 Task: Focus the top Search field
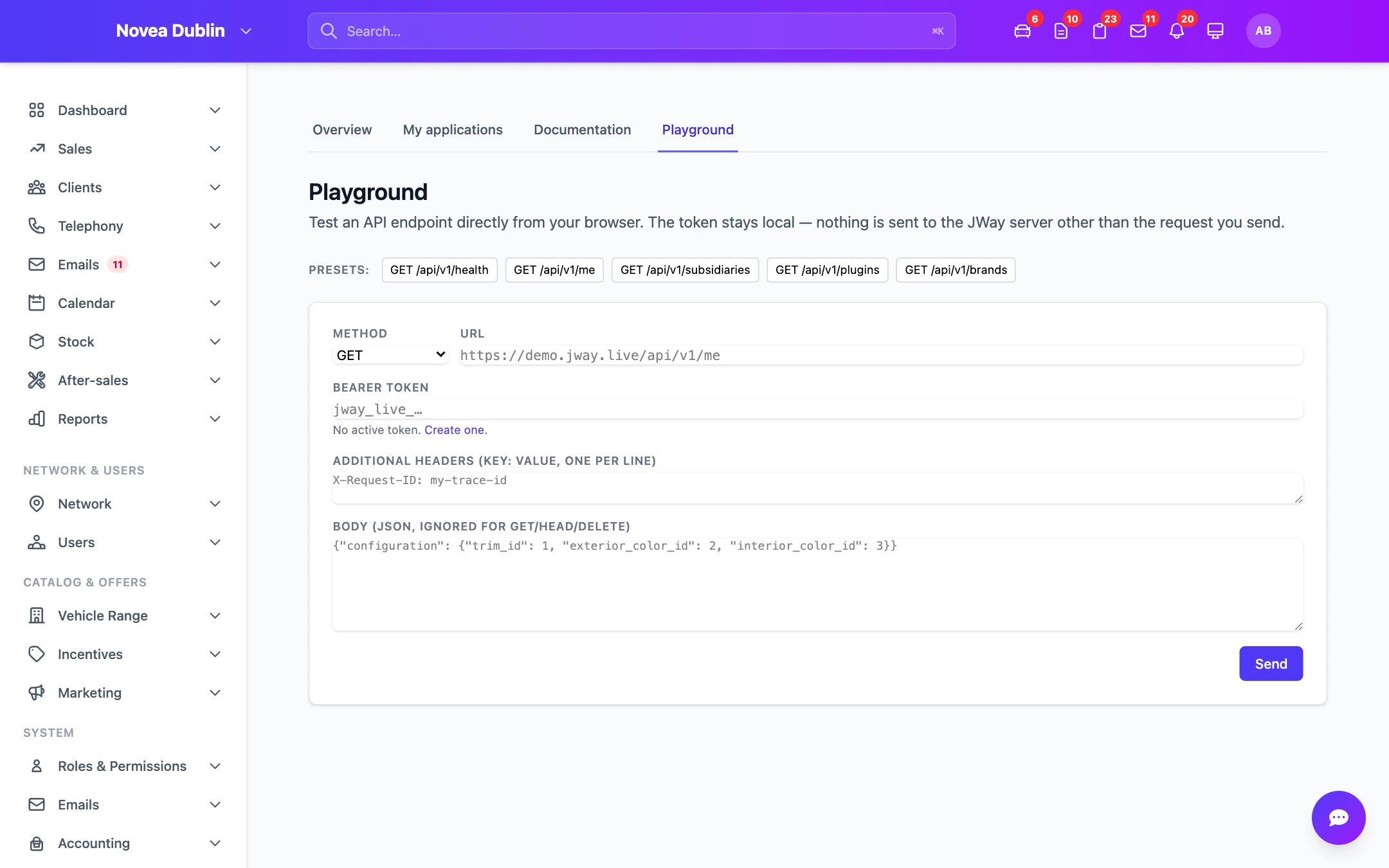point(631,31)
